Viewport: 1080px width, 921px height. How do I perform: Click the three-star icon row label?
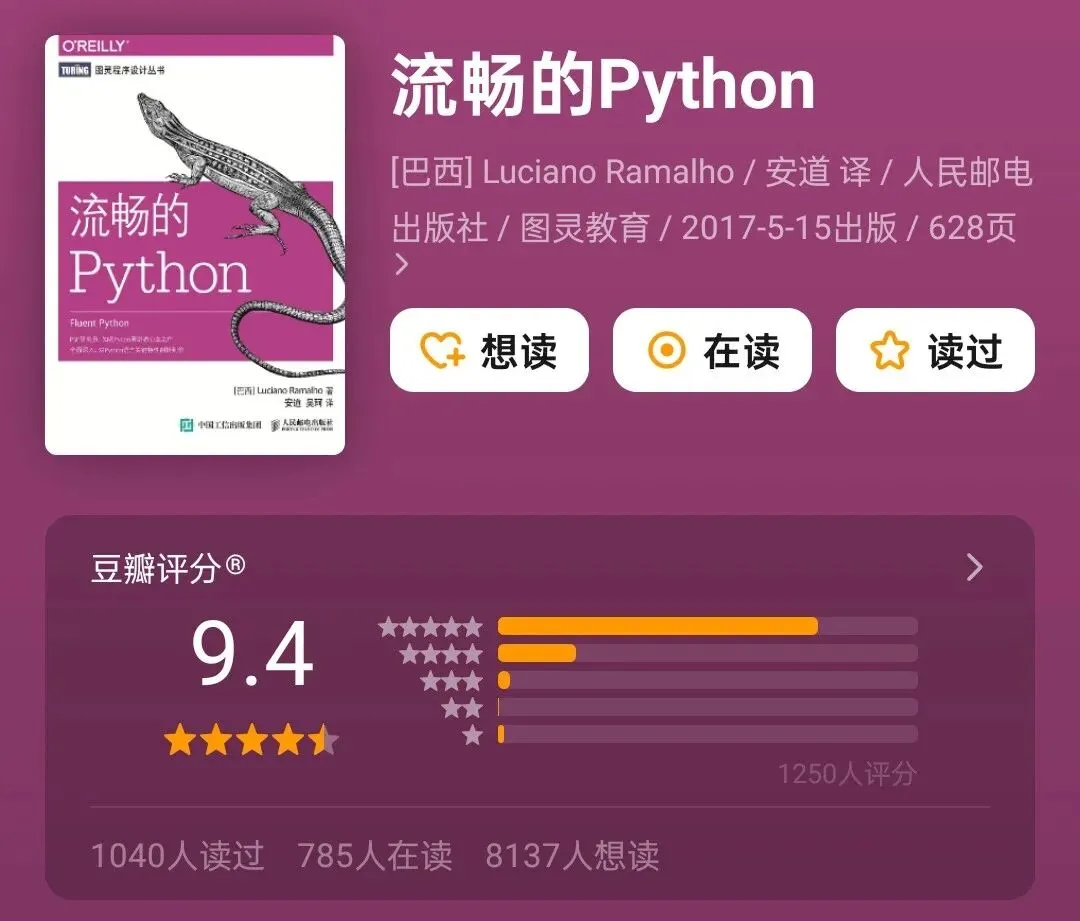(452, 681)
